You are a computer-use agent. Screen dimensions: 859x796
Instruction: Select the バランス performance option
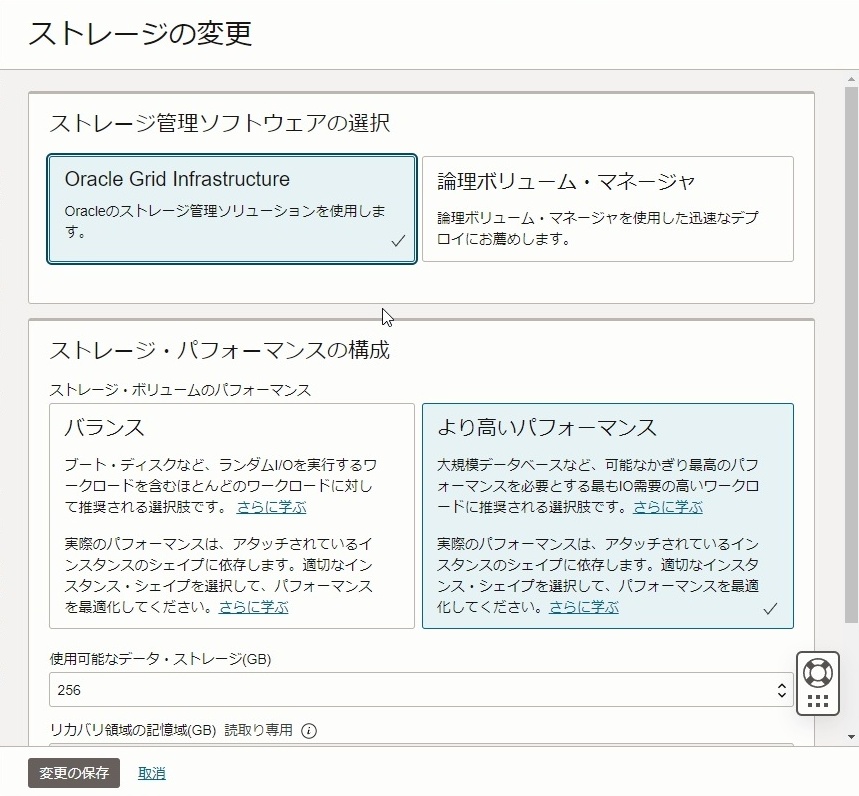pyautogui.click(x=231, y=515)
